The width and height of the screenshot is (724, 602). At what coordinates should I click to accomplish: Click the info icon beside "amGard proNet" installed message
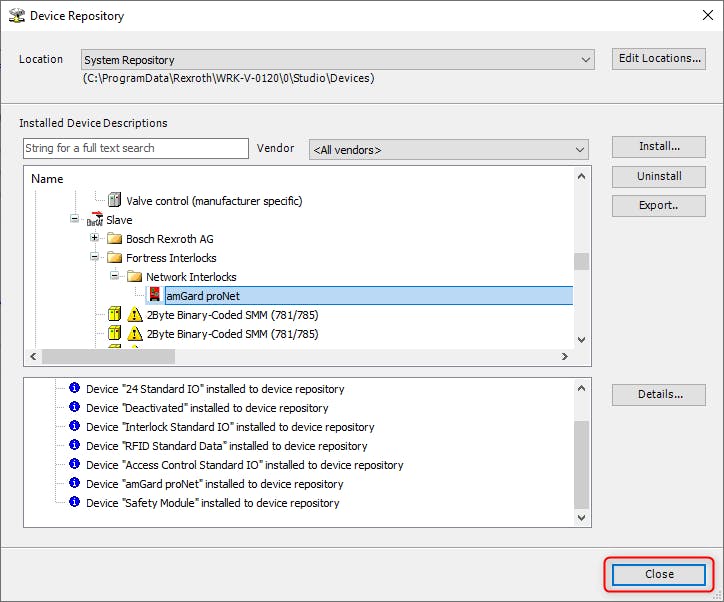74,482
